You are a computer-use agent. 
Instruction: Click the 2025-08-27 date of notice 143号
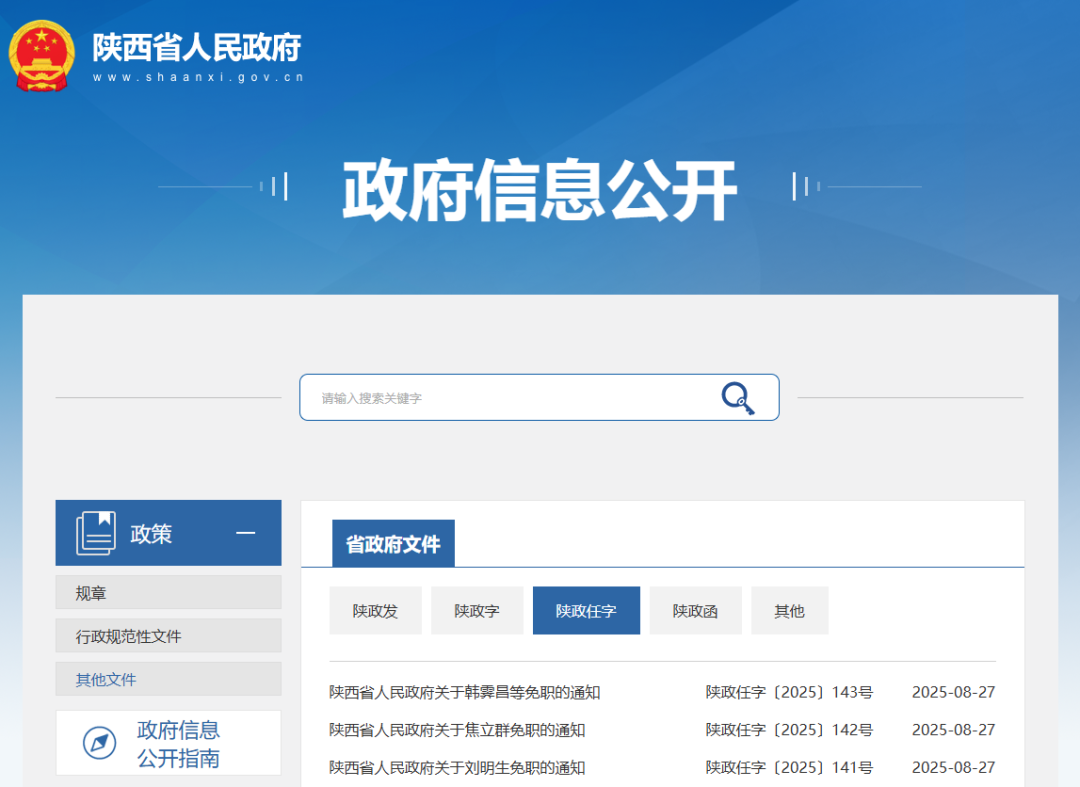tap(954, 692)
